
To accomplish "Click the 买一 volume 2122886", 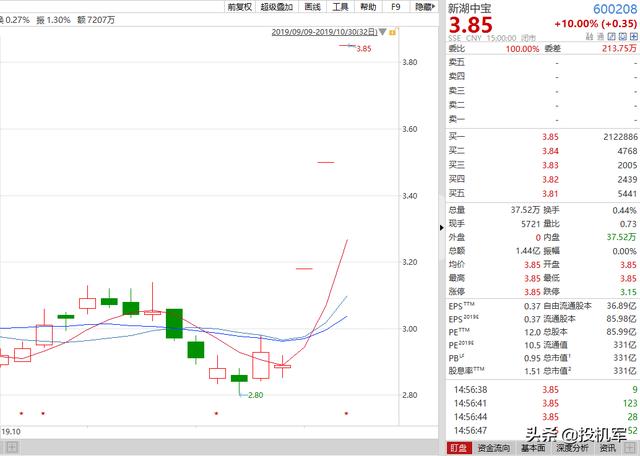I will [620, 137].
